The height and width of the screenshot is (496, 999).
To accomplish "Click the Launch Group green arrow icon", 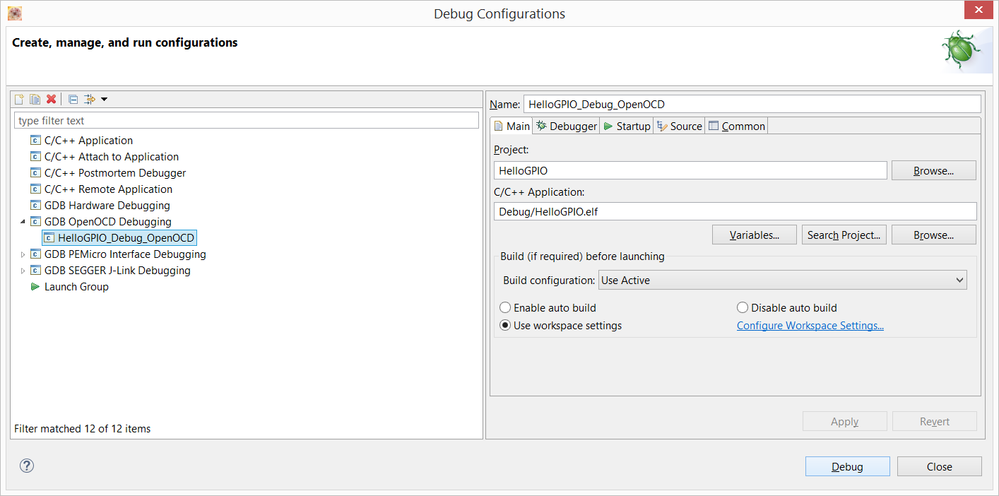I will click(x=36, y=287).
